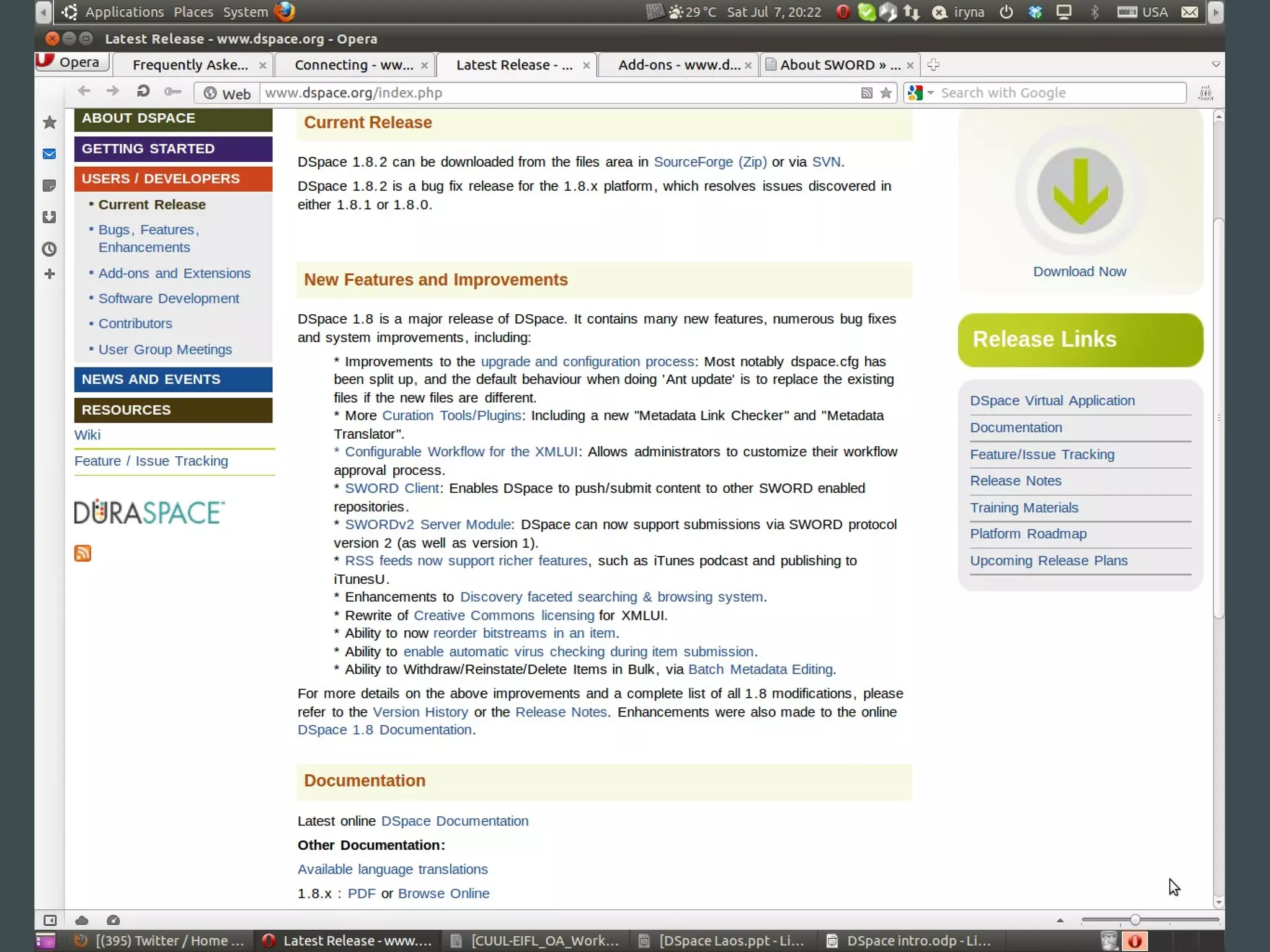1270x952 pixels.
Task: Click the RSS feed icon in address bar
Action: [866, 93]
